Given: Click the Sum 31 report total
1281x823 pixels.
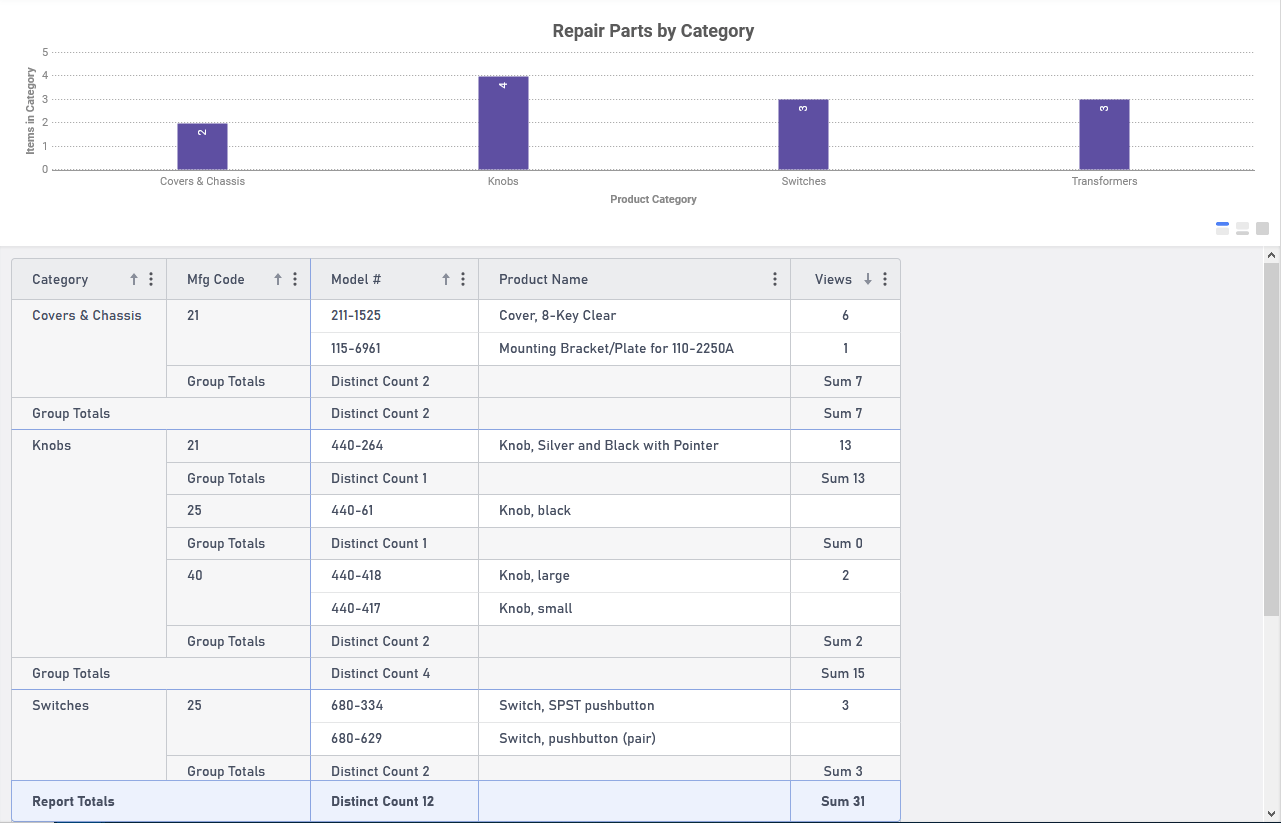Looking at the screenshot, I should [843, 801].
